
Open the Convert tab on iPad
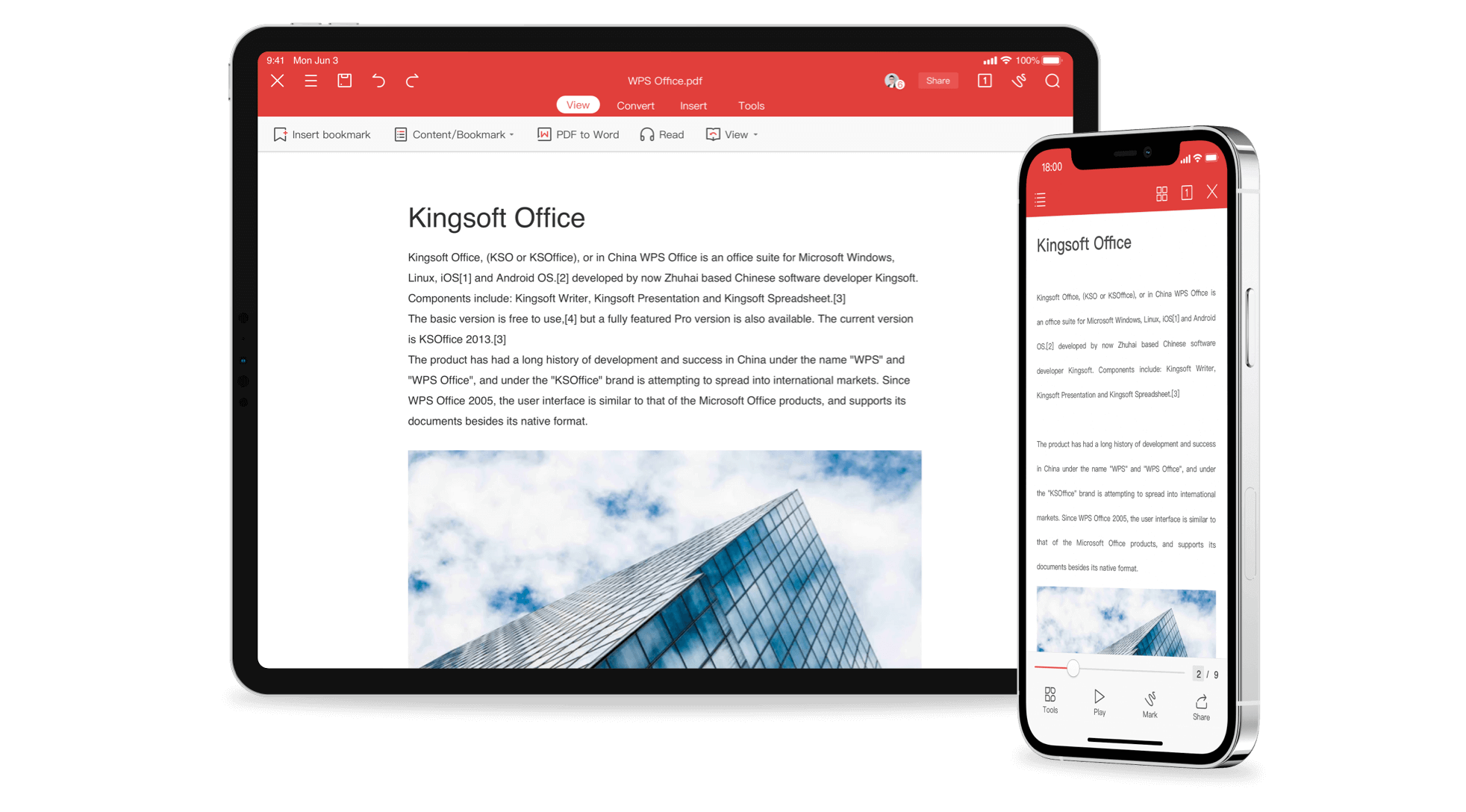[x=635, y=105]
